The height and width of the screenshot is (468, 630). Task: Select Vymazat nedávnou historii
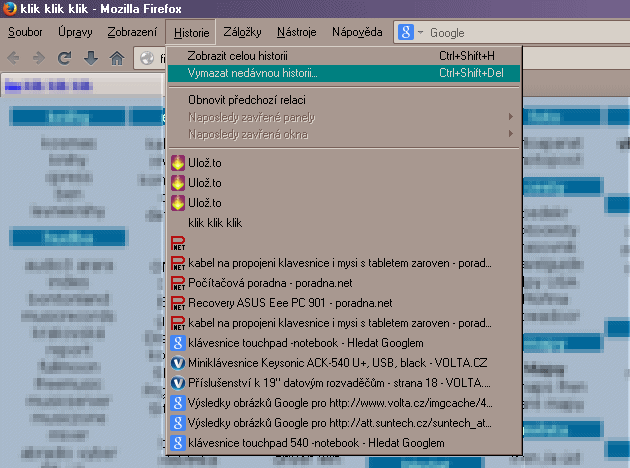coord(344,73)
